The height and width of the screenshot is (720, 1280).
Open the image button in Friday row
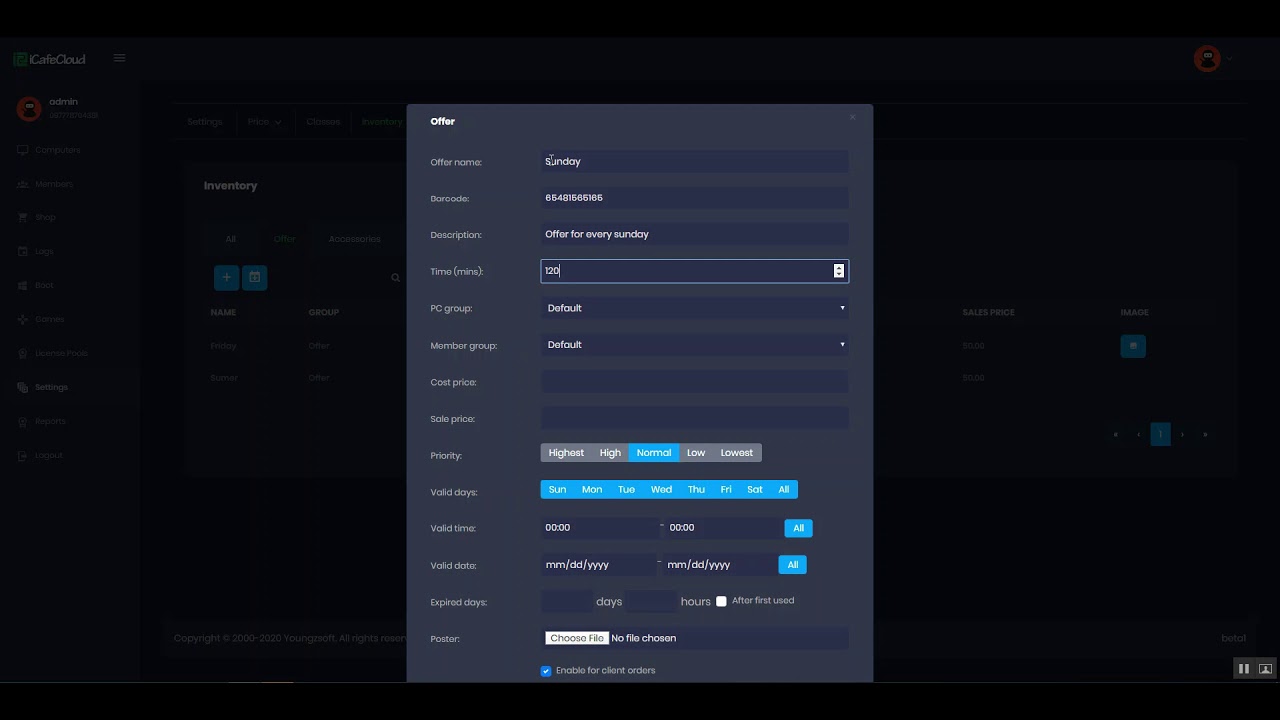(x=1133, y=346)
